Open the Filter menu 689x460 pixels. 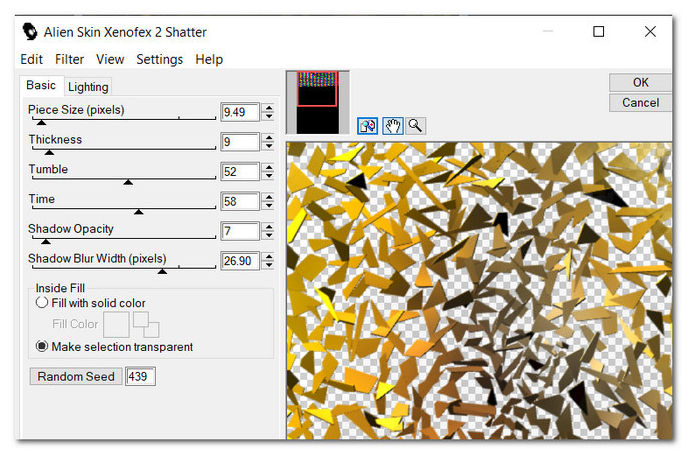tap(69, 60)
